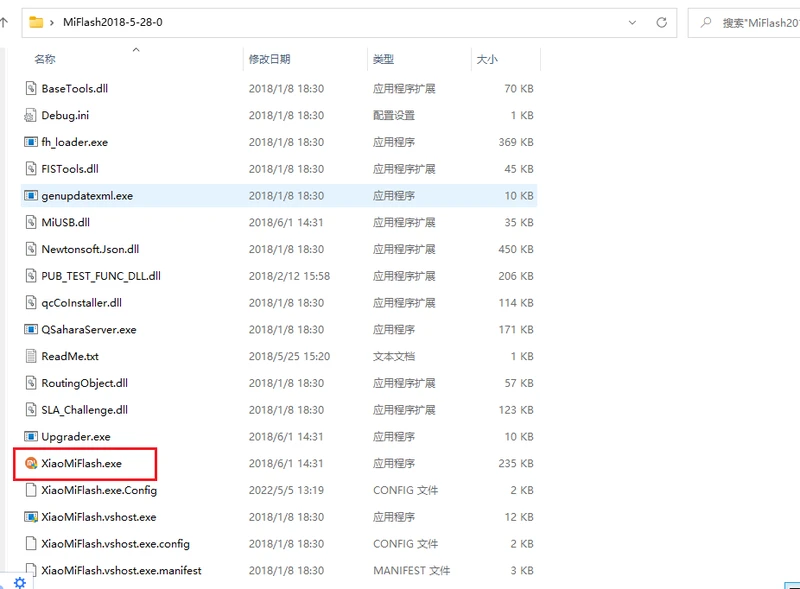Image resolution: width=800 pixels, height=589 pixels.
Task: Select the QSaharaServer.exe file name
Action: pos(89,329)
